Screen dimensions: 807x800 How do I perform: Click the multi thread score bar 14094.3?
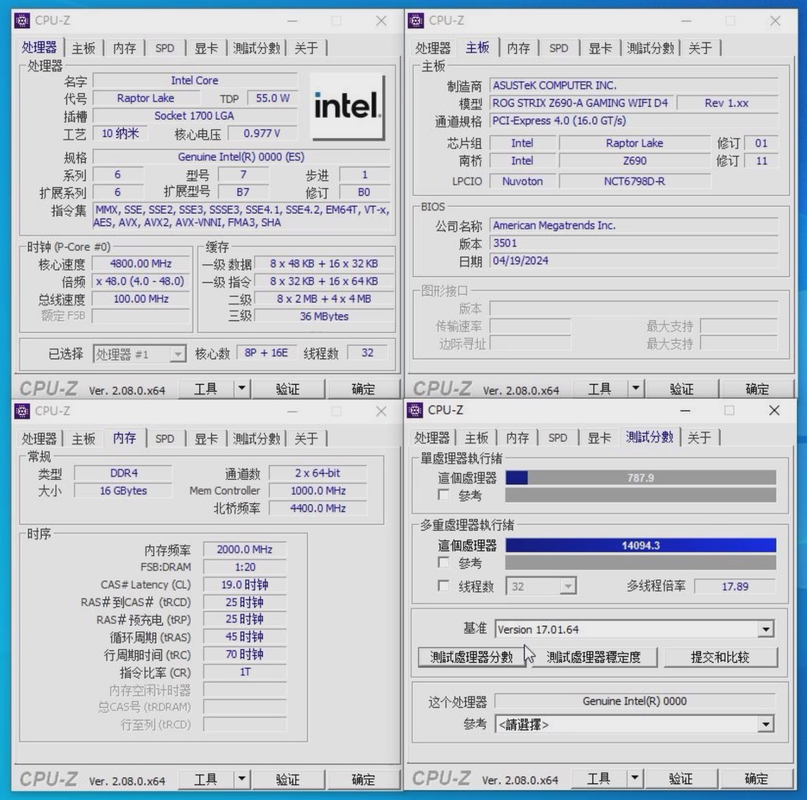pyautogui.click(x=640, y=545)
